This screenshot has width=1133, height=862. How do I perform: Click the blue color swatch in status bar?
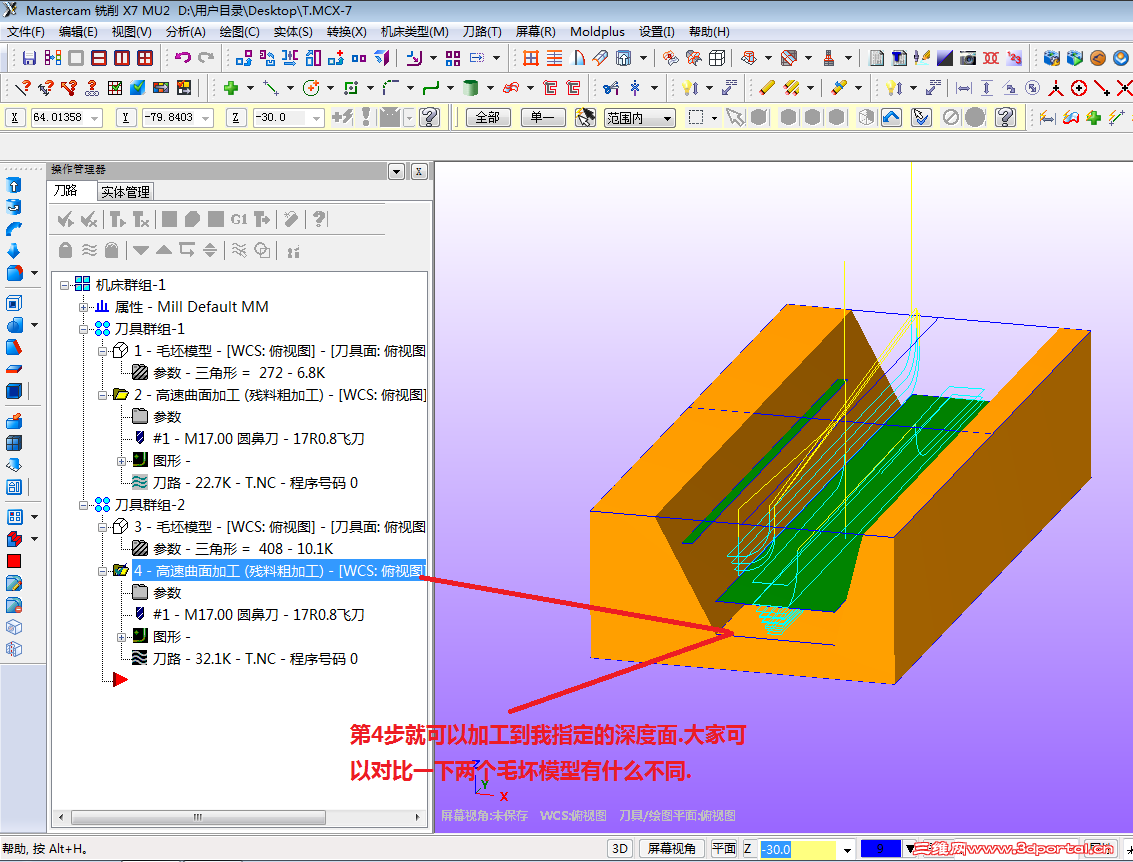coord(879,849)
